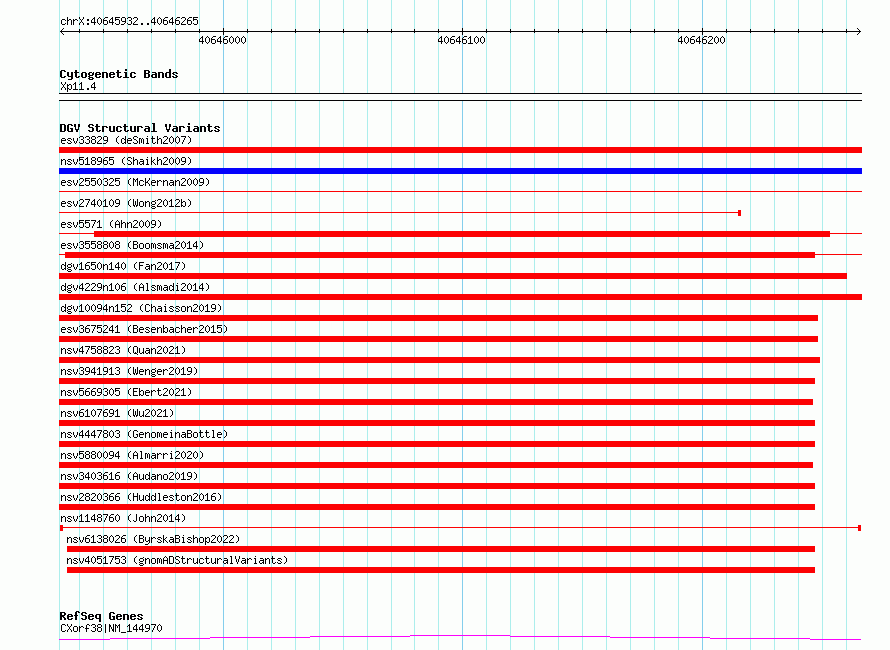The height and width of the screenshot is (650, 890).
Task: Click the red bar under esv33829 (deSmith2007)
Action: 460,150
